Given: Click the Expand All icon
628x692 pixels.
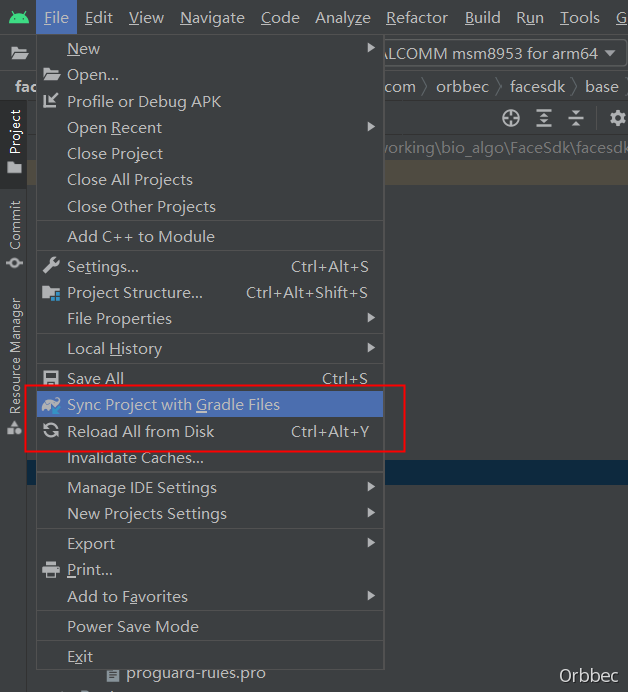Looking at the screenshot, I should (x=544, y=118).
